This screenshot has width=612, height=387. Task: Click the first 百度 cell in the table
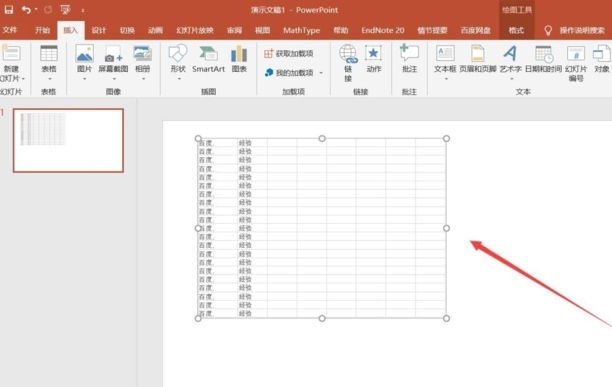[x=217, y=143]
